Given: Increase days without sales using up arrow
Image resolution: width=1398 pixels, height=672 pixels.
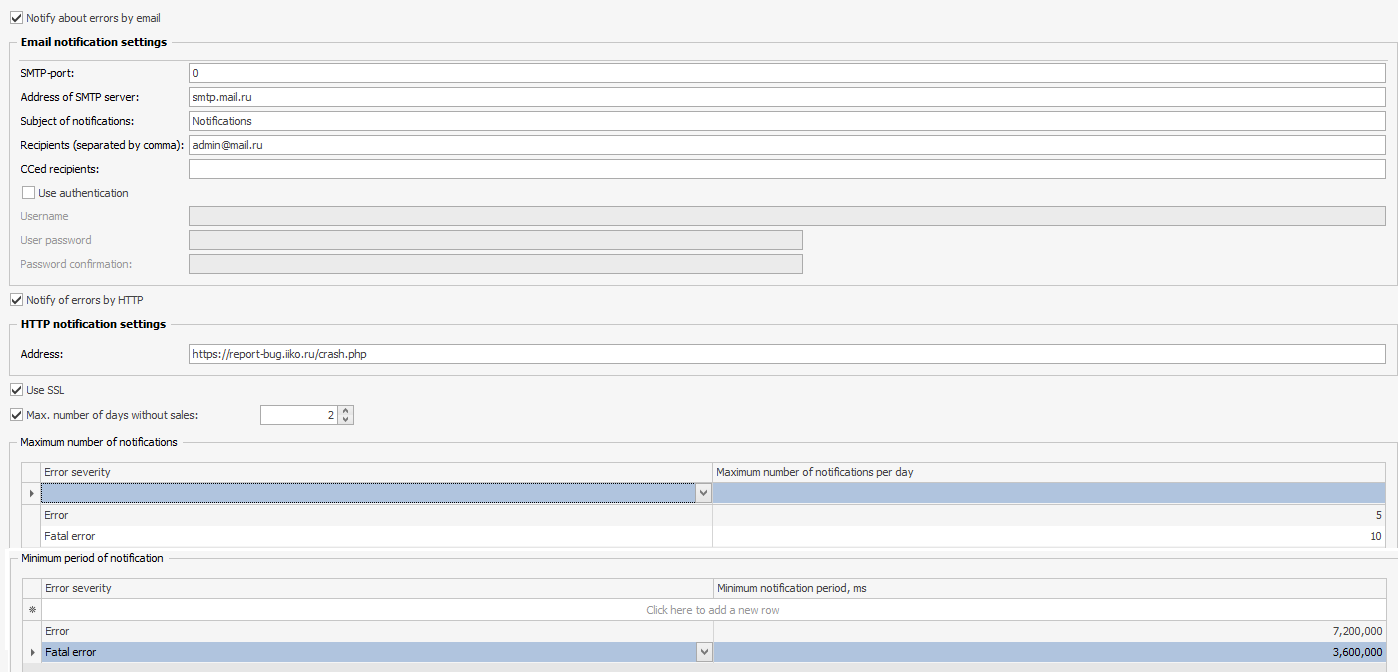Looking at the screenshot, I should pyautogui.click(x=346, y=410).
